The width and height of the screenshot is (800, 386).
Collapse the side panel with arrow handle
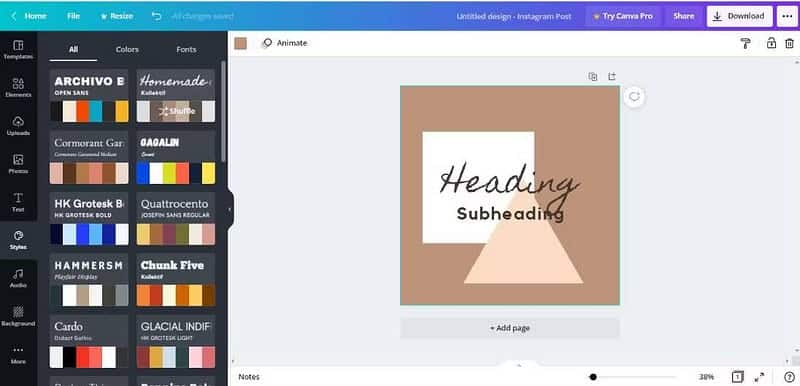coord(230,209)
